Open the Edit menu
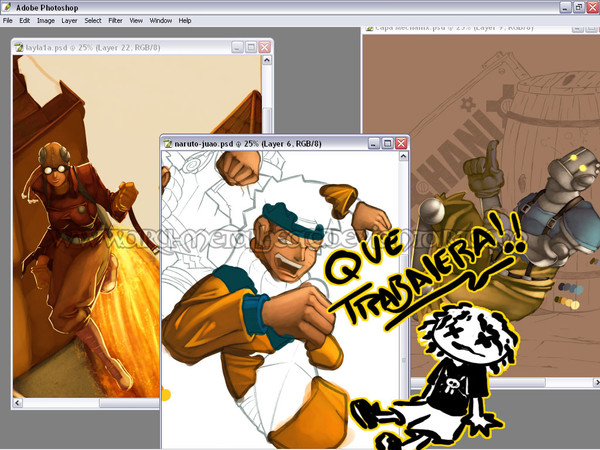 tap(24, 21)
